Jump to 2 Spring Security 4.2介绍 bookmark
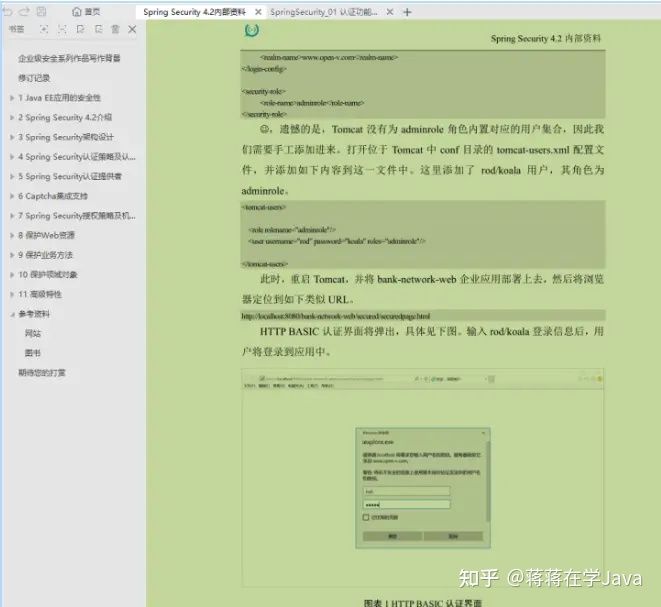The height and width of the screenshot is (607, 661). 64,117
